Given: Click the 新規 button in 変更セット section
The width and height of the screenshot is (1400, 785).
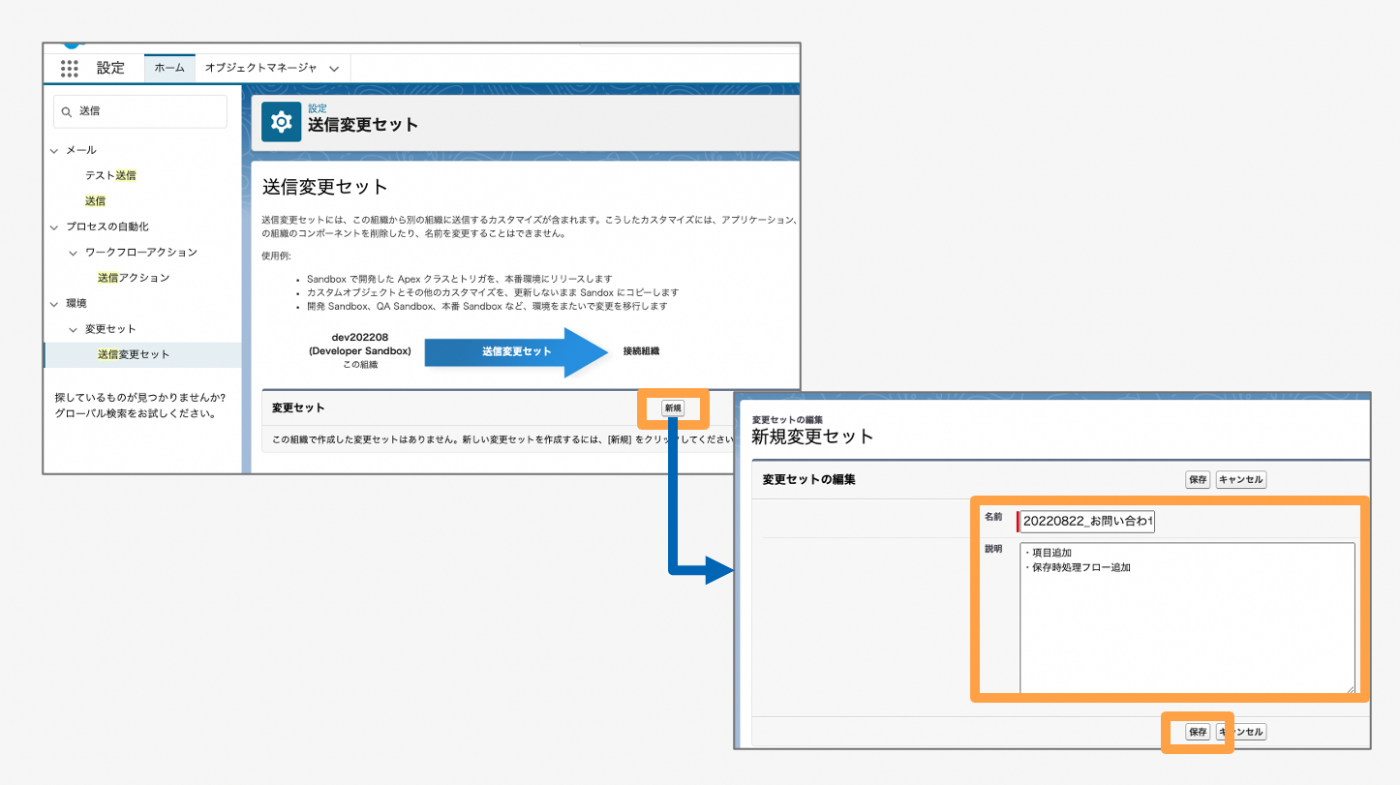Looking at the screenshot, I should pos(673,408).
